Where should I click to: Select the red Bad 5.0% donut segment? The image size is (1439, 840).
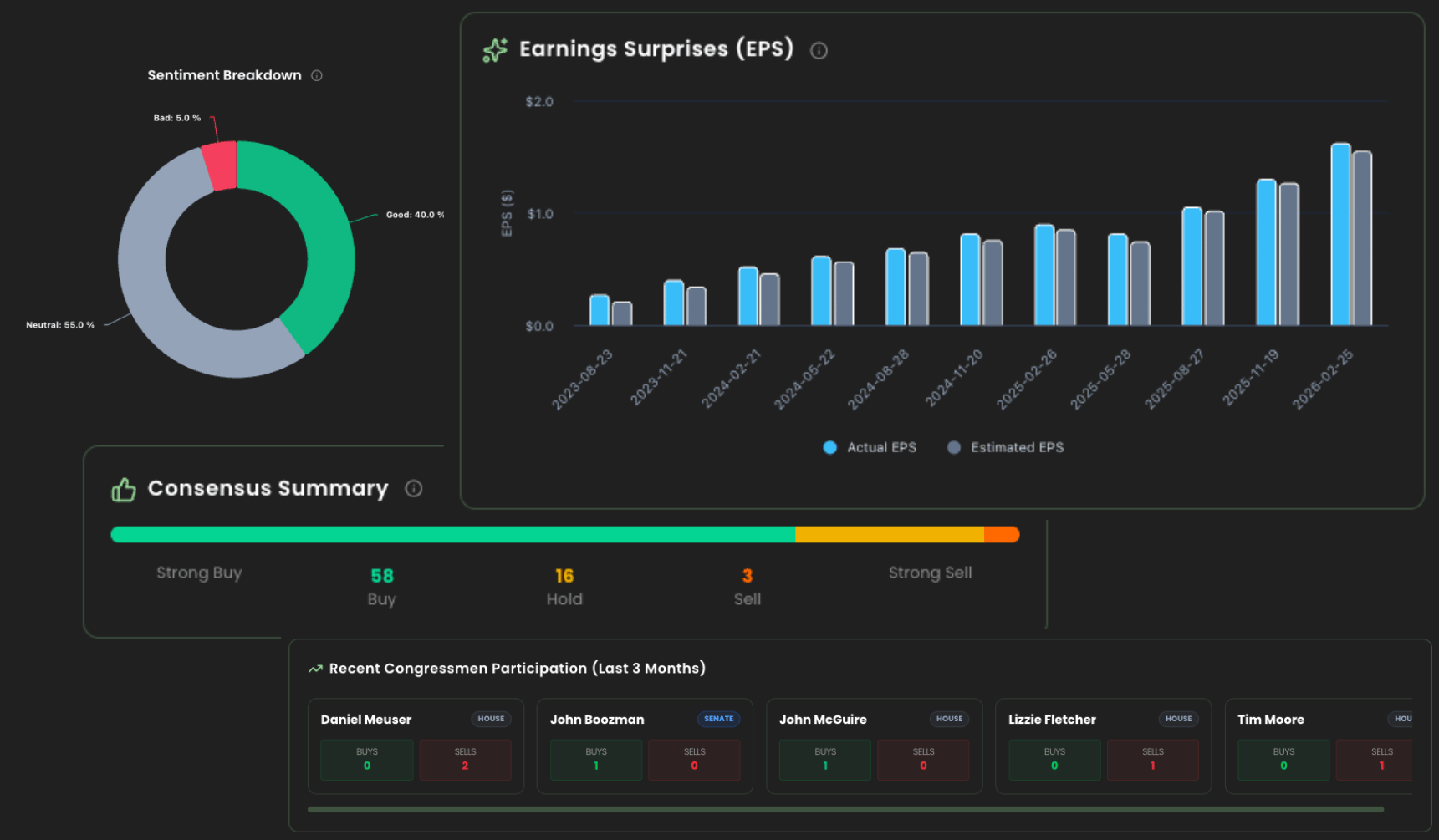tap(220, 165)
